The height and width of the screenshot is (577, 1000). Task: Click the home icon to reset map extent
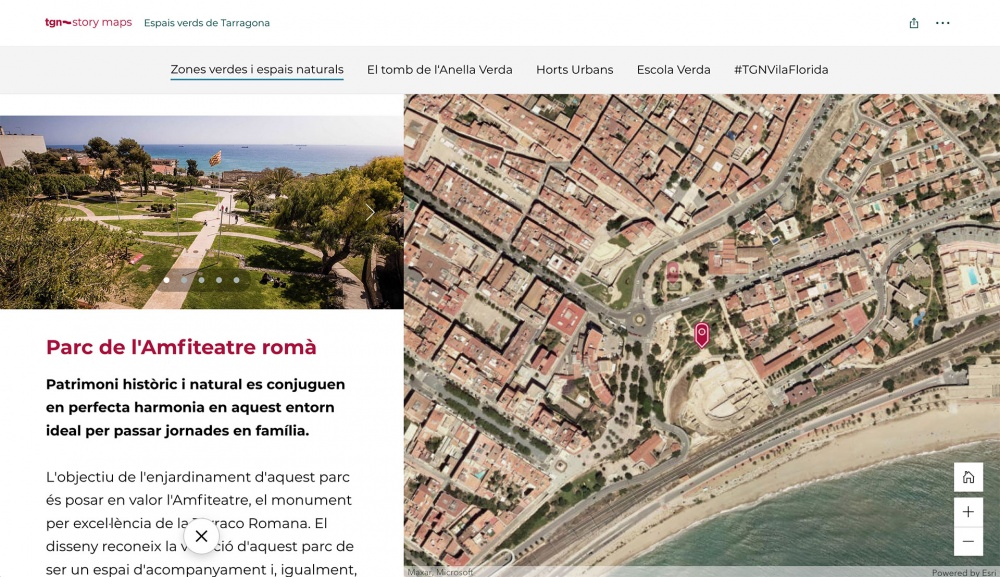pos(967,477)
